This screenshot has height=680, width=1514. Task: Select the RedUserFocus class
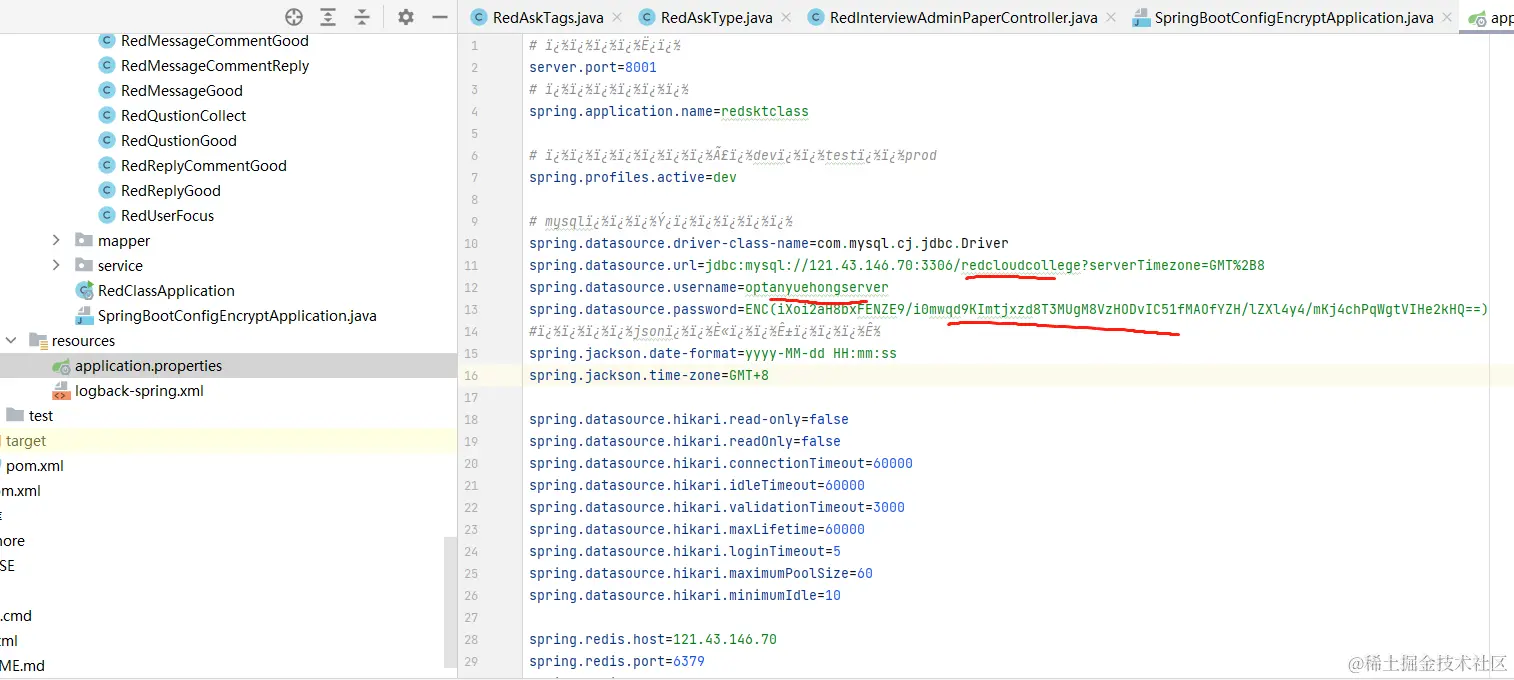[167, 216]
